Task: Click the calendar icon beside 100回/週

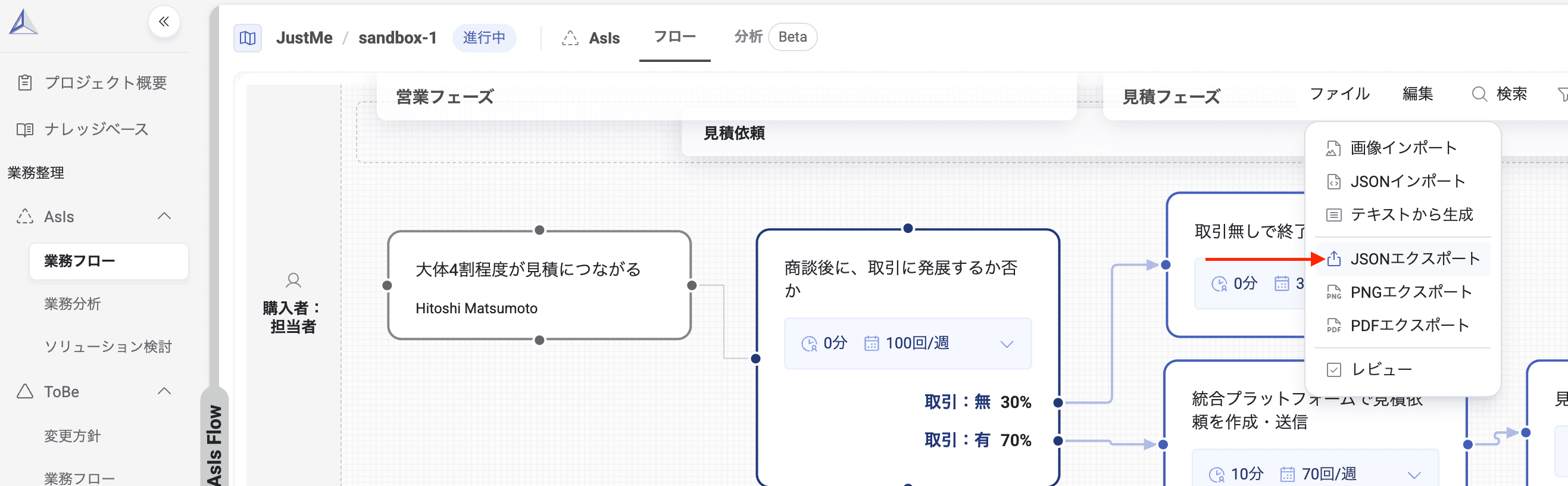Action: pyautogui.click(x=871, y=344)
